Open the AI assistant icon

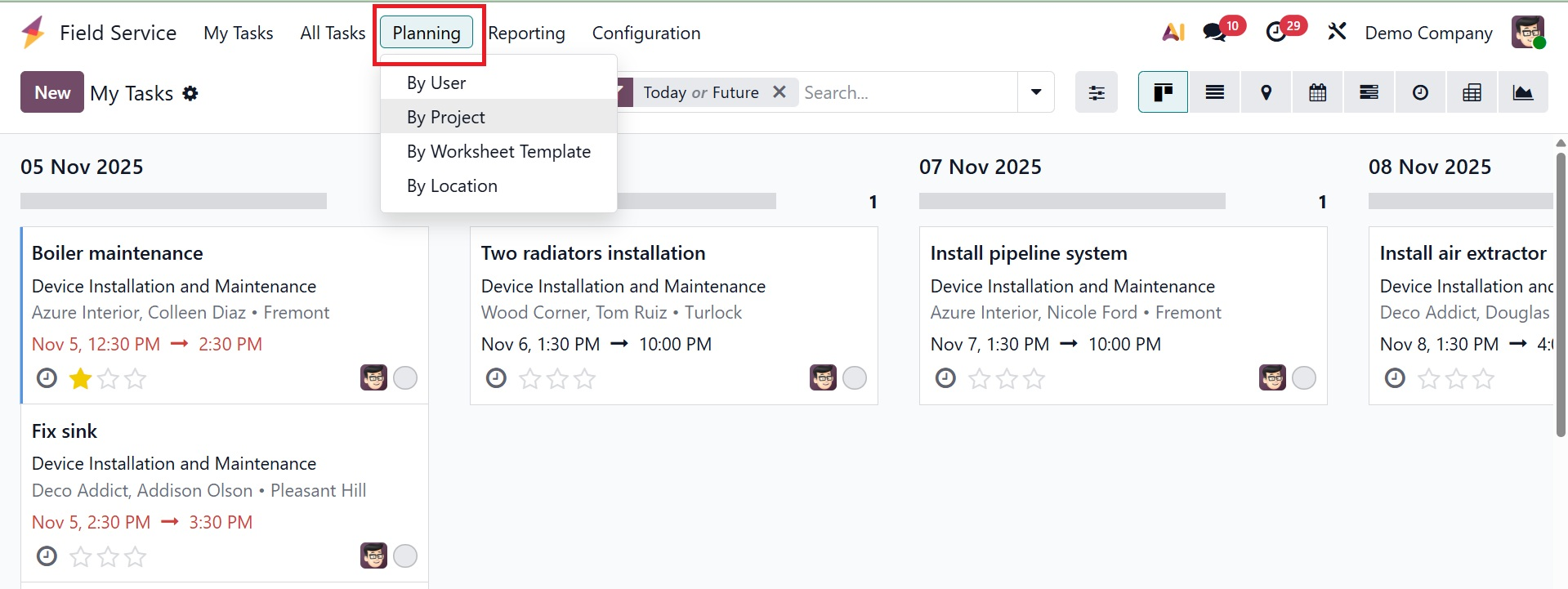point(1173,33)
